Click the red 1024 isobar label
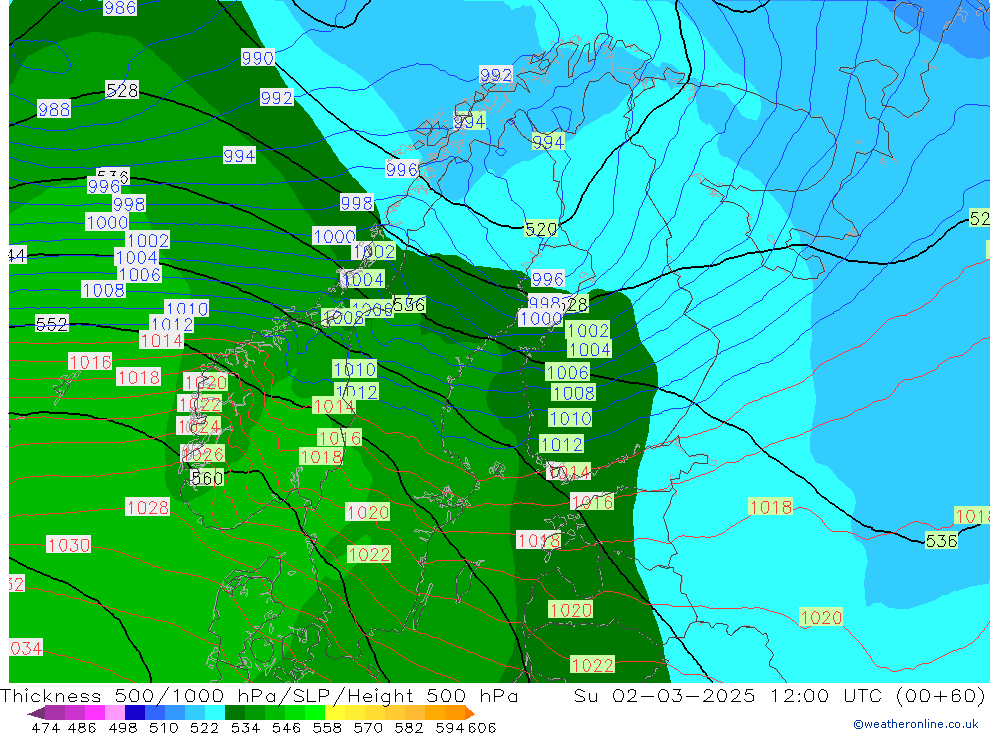The height and width of the screenshot is (733, 1000). click(199, 426)
